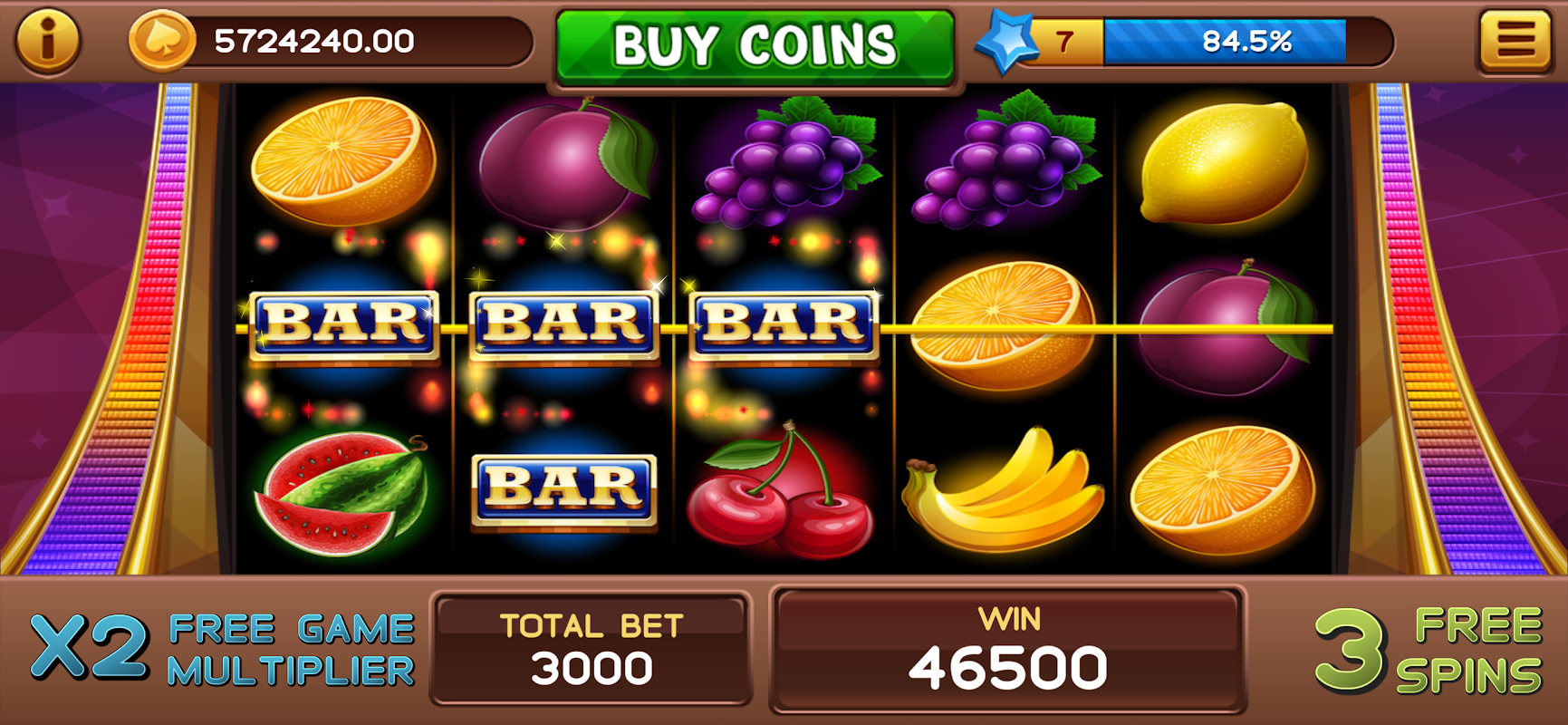Viewport: 1568px width, 725px height.
Task: Tap the gold spade coin icon
Action: [162, 41]
